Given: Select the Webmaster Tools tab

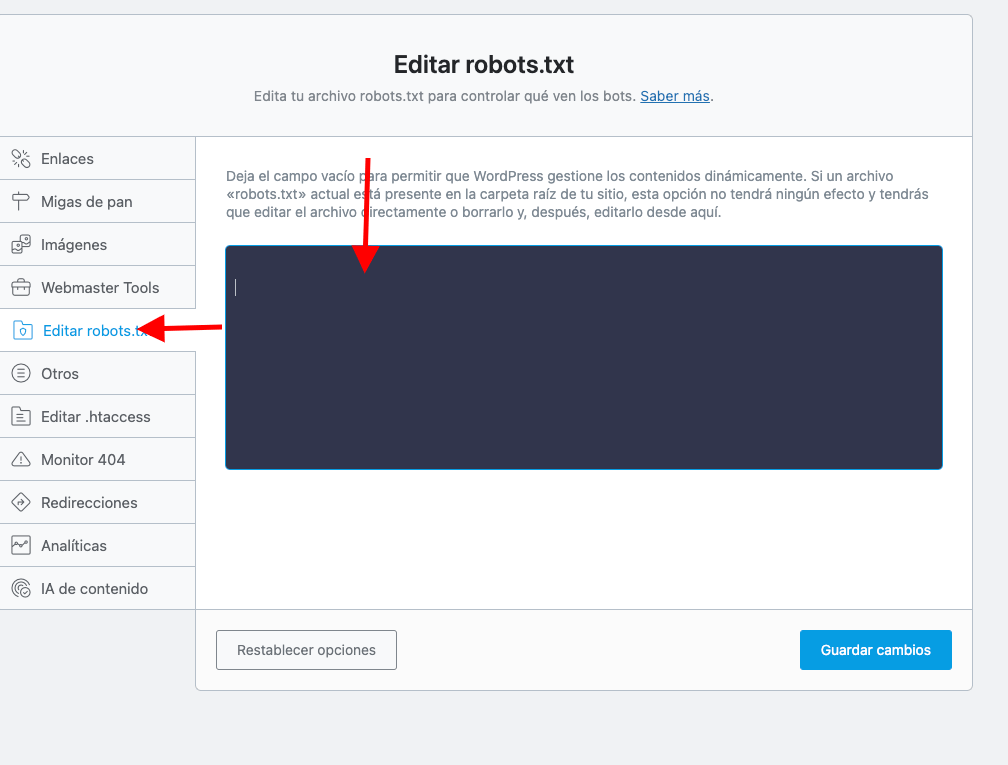Looking at the screenshot, I should pos(97,287).
